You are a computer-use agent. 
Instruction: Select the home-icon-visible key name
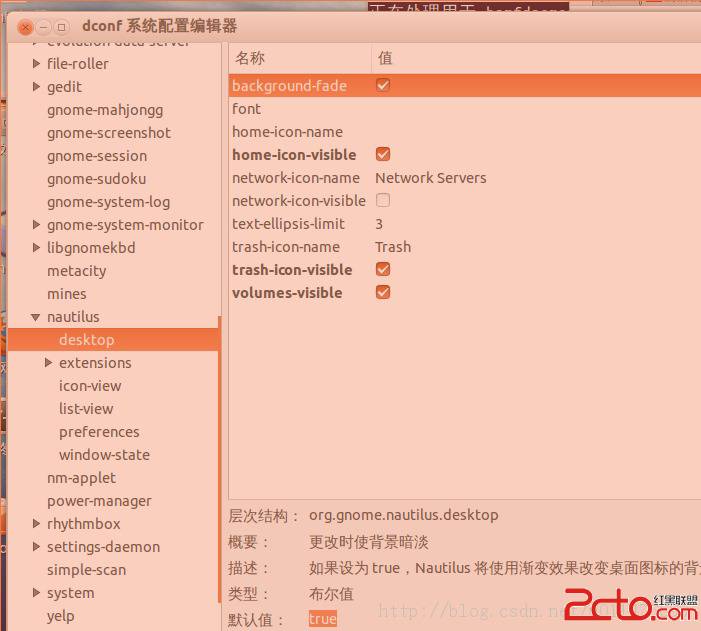pyautogui.click(x=294, y=155)
